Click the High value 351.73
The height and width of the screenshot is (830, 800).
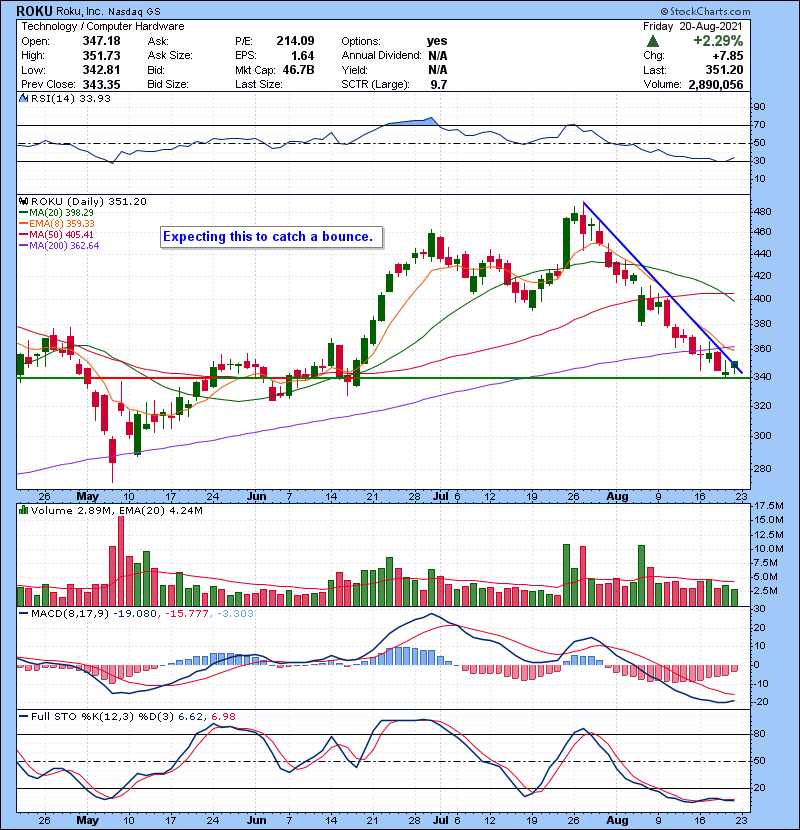coord(101,56)
